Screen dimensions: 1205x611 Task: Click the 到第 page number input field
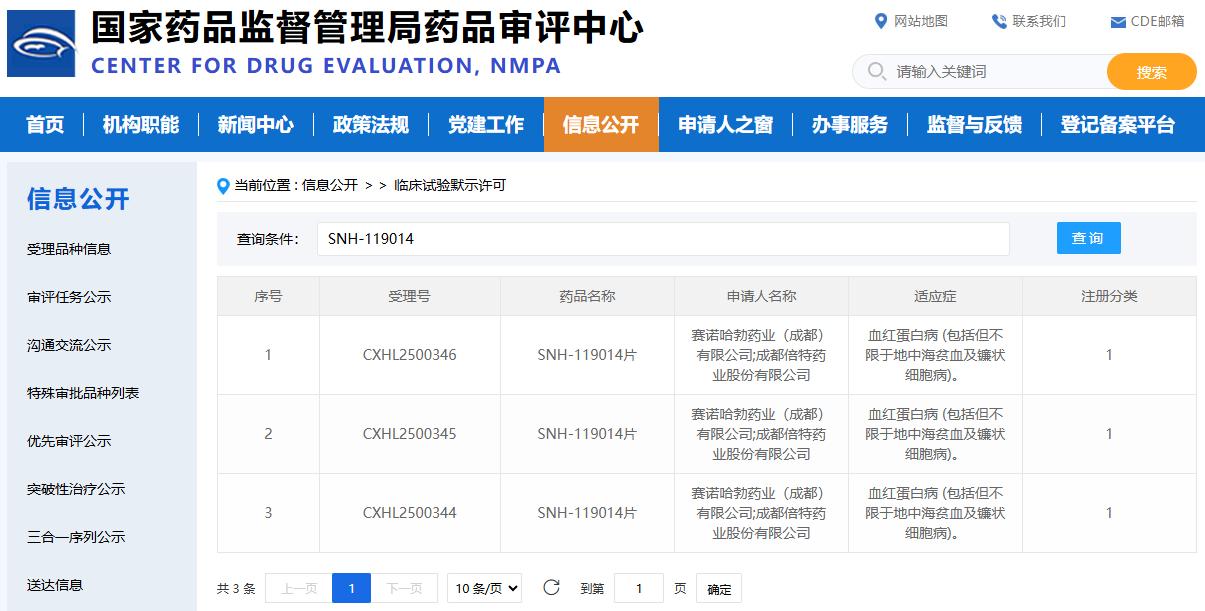coord(639,588)
